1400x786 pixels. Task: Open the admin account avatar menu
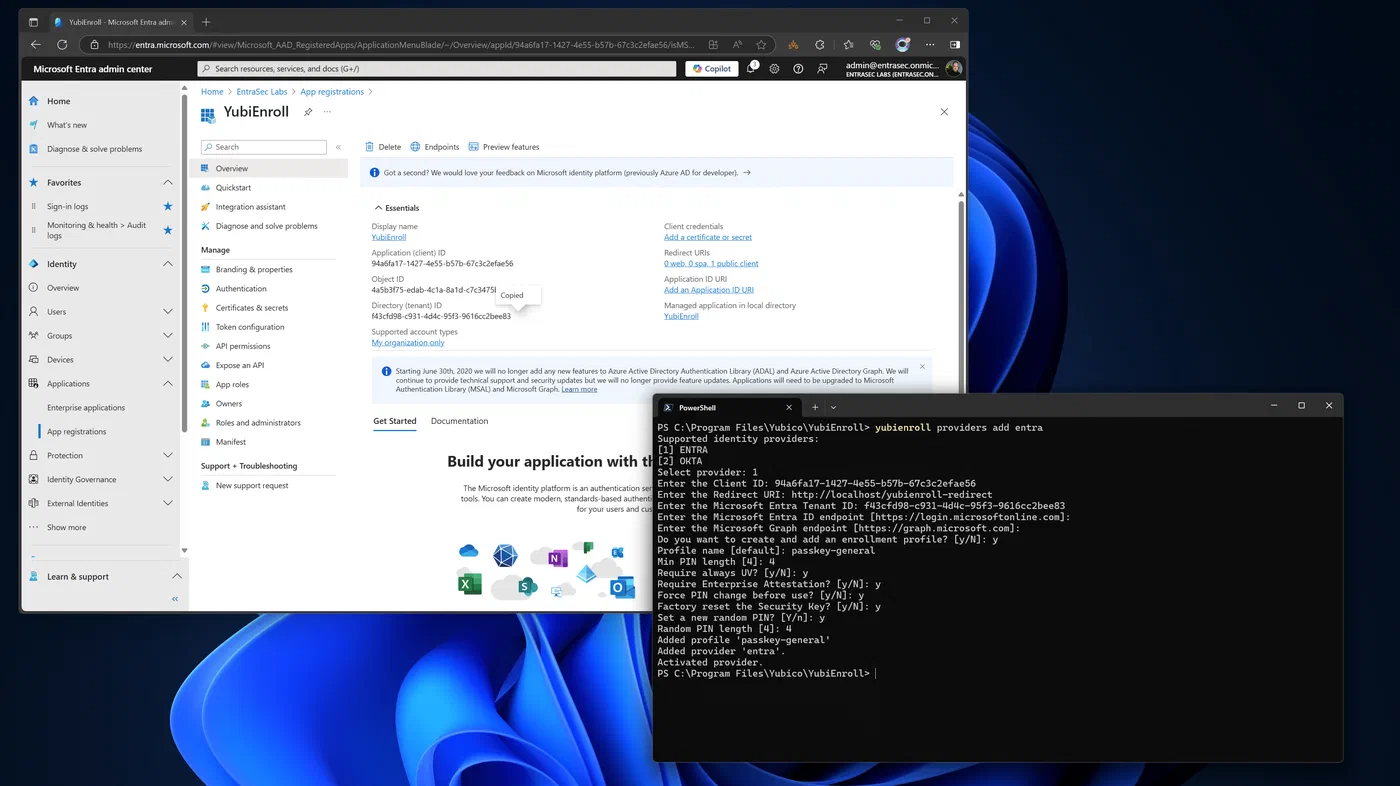pyautogui.click(x=953, y=69)
